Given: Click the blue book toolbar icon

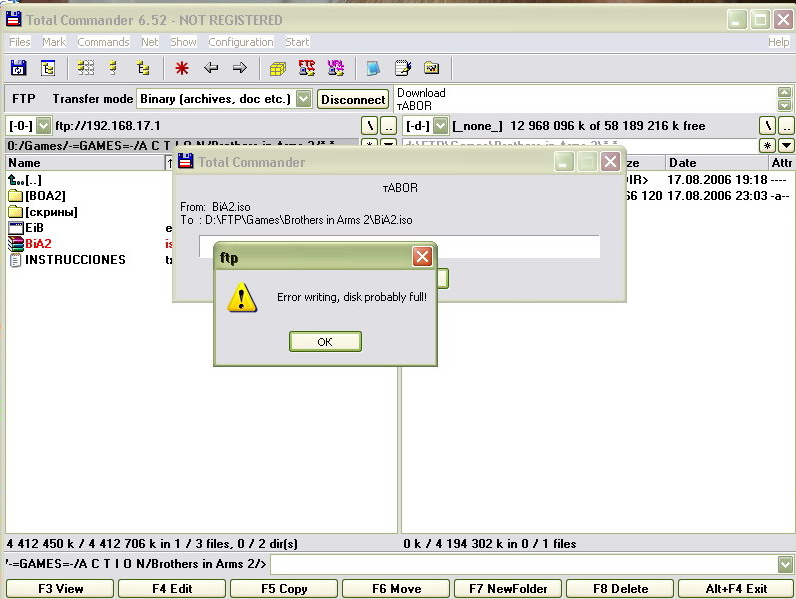Looking at the screenshot, I should point(373,68).
